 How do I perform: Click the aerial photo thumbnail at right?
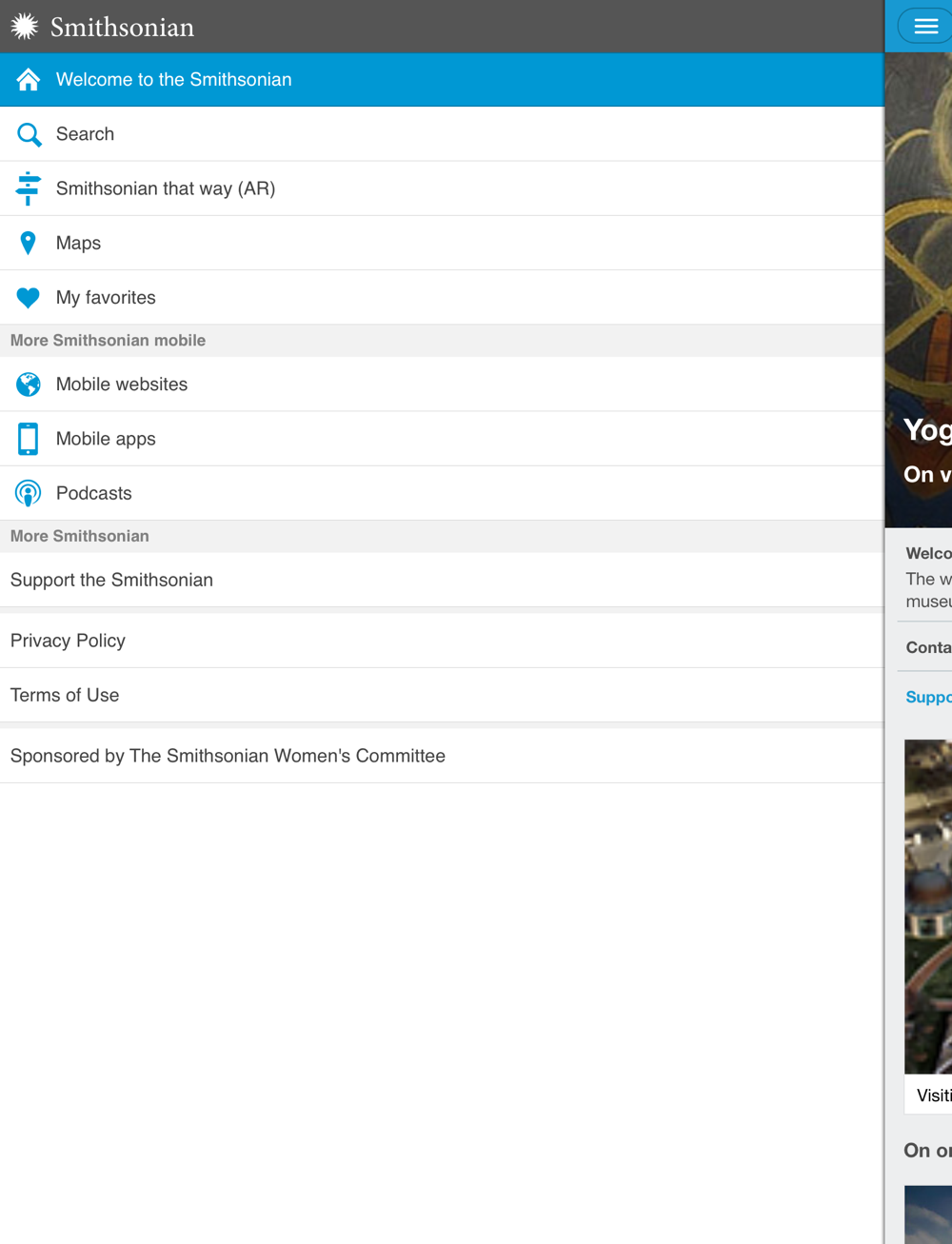click(928, 904)
